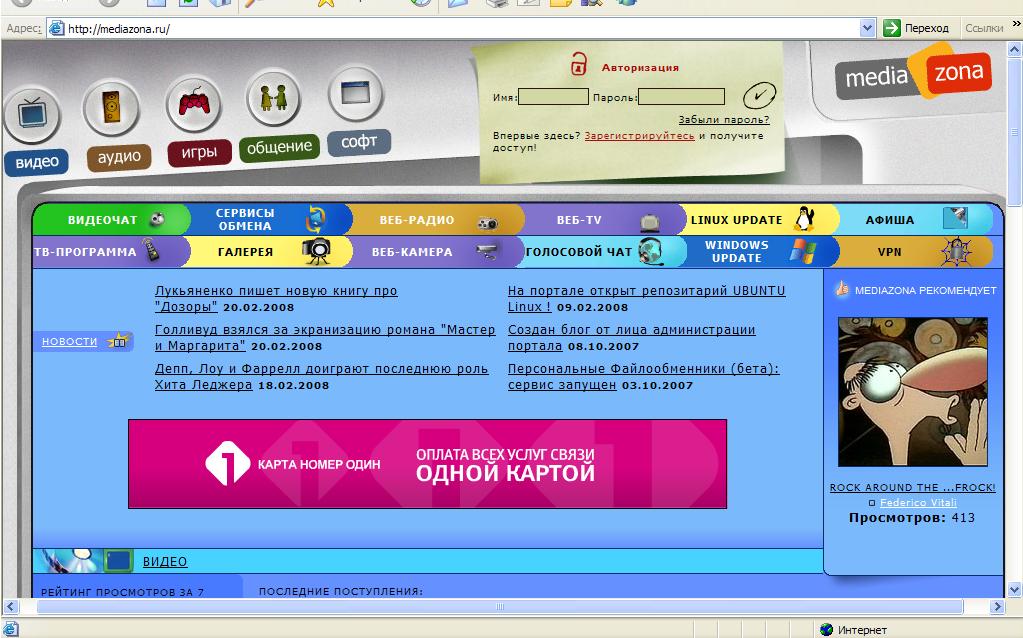This screenshot has height=638, width=1023.
Task: Open news about Лукьяненко new book
Action: (276, 298)
